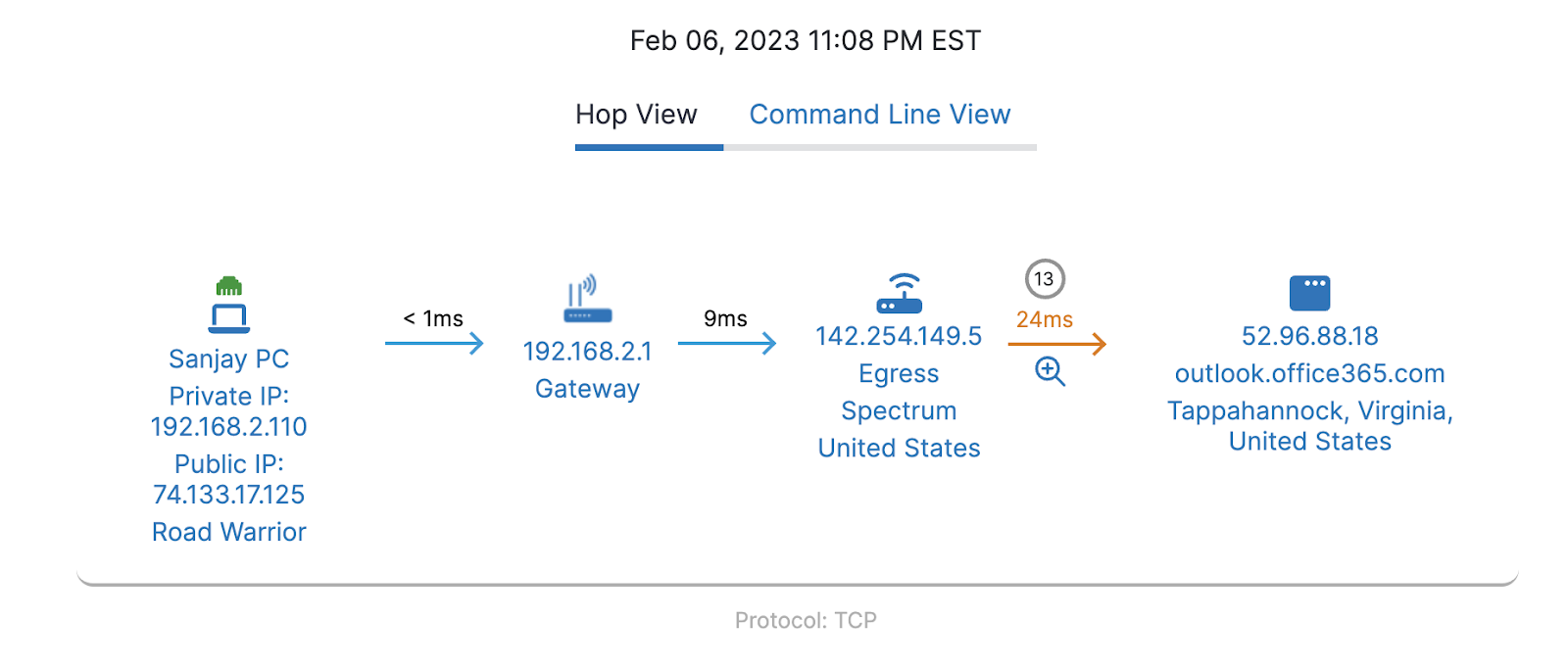
Task: Select the Hop View tab
Action: pyautogui.click(x=636, y=115)
